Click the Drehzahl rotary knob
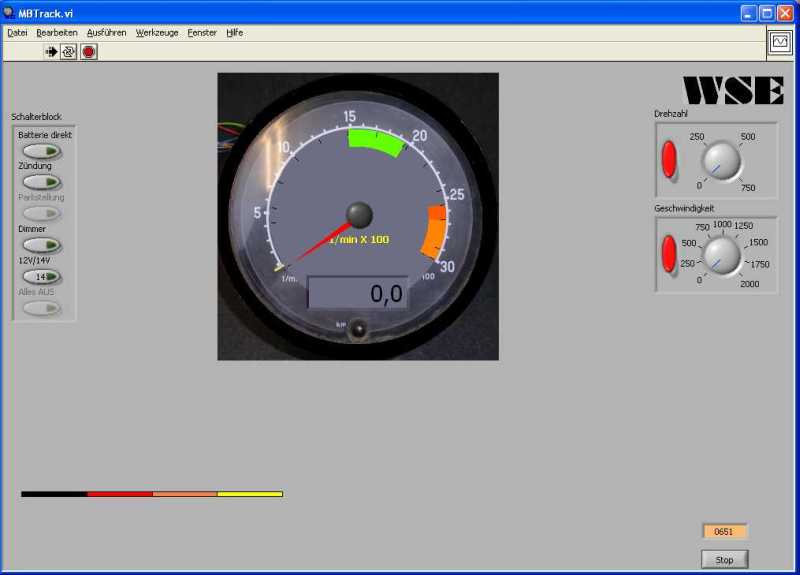The width and height of the screenshot is (800, 575). [721, 161]
